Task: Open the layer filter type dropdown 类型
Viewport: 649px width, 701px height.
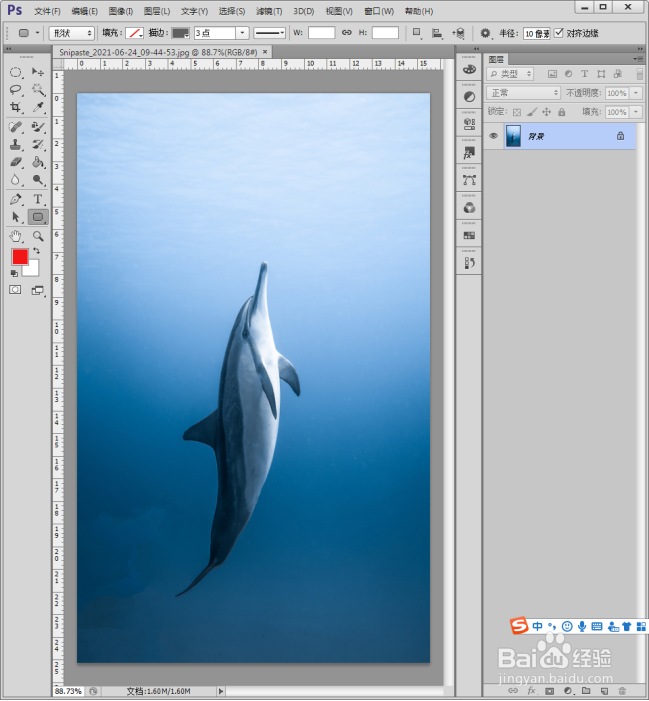Action: 510,74
